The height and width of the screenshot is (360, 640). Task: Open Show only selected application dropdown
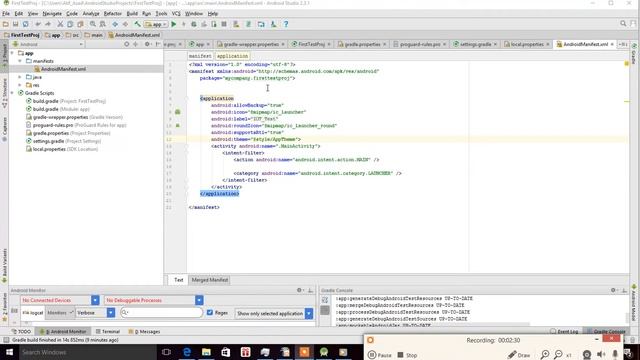click(274, 313)
